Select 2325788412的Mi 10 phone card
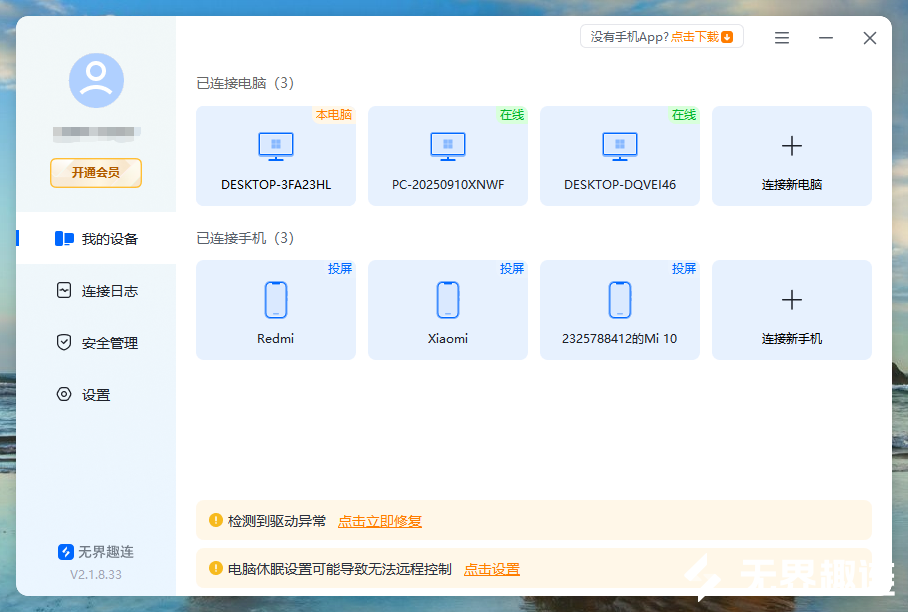Image resolution: width=908 pixels, height=612 pixels. [619, 310]
